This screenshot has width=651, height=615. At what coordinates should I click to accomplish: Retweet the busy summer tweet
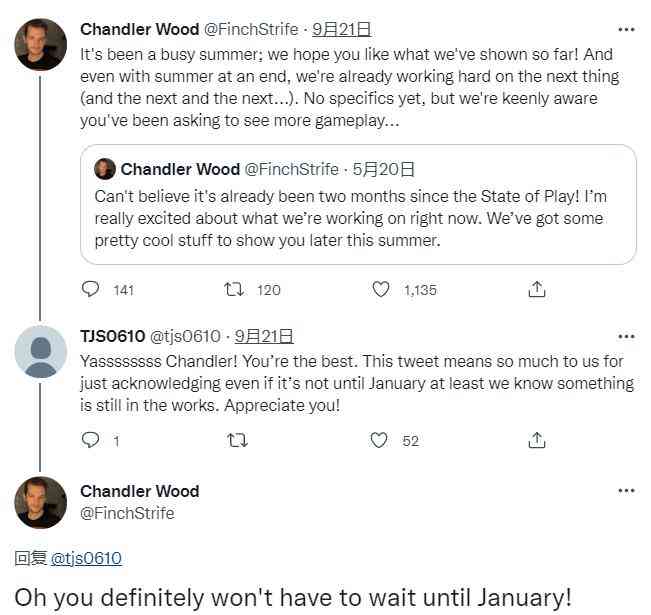234,289
